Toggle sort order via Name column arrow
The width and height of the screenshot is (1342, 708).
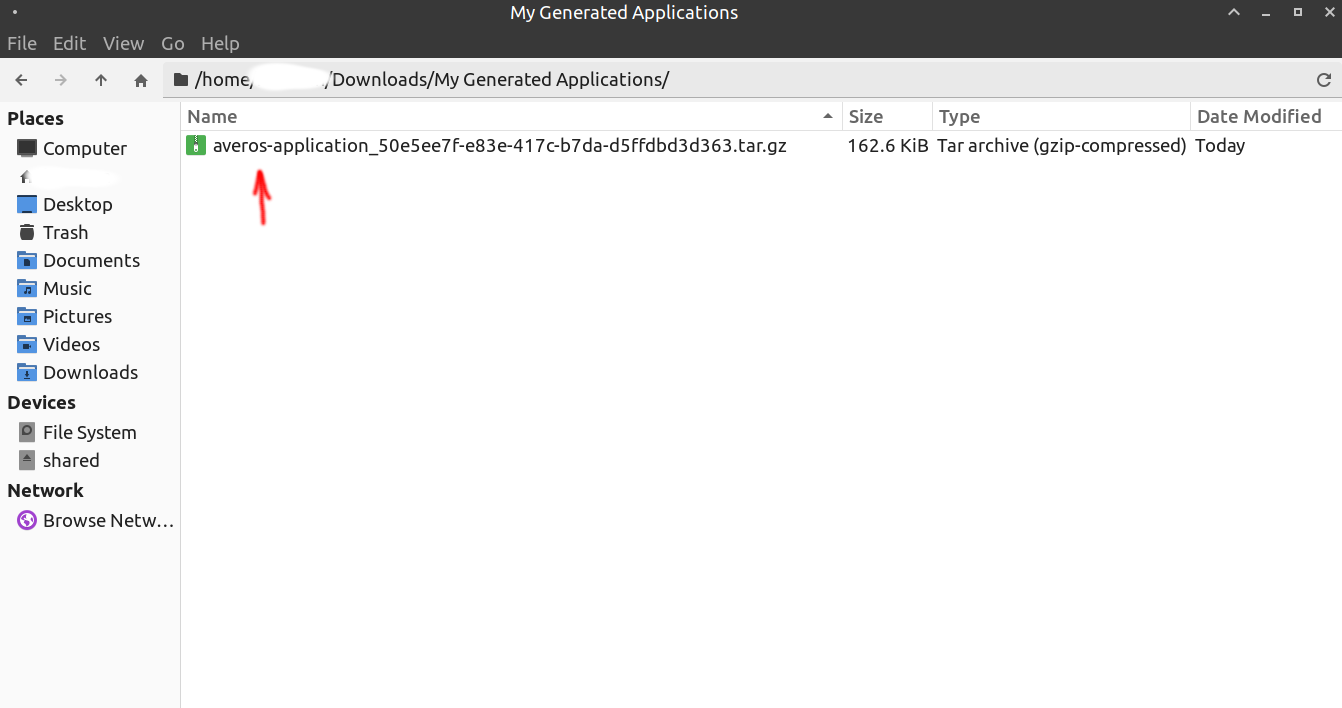click(827, 117)
